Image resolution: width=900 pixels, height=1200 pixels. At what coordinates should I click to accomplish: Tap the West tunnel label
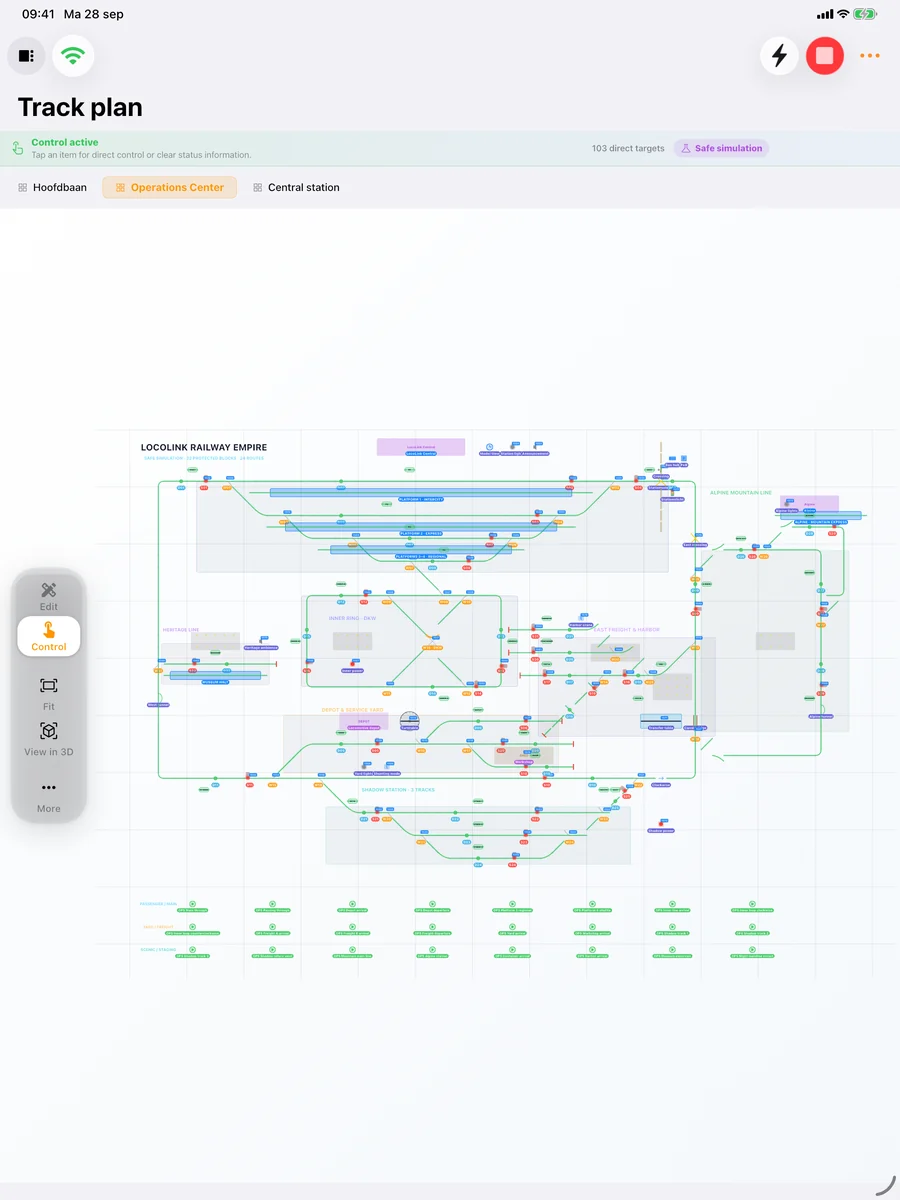click(x=158, y=705)
